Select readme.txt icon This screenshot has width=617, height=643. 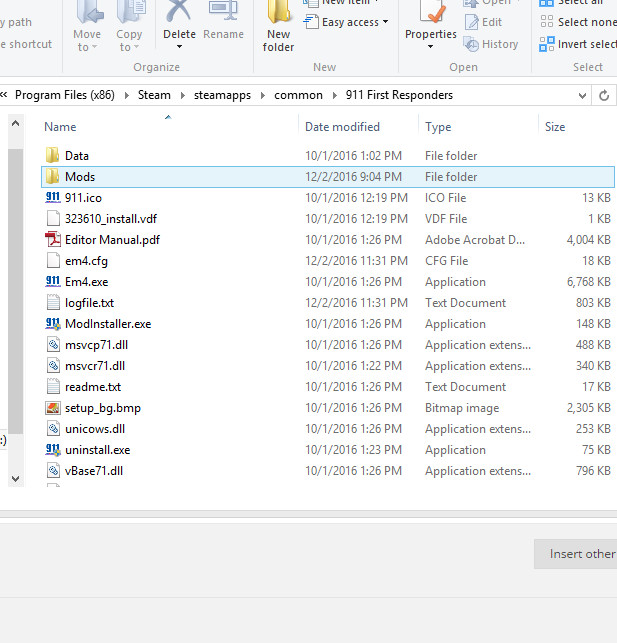tap(53, 387)
